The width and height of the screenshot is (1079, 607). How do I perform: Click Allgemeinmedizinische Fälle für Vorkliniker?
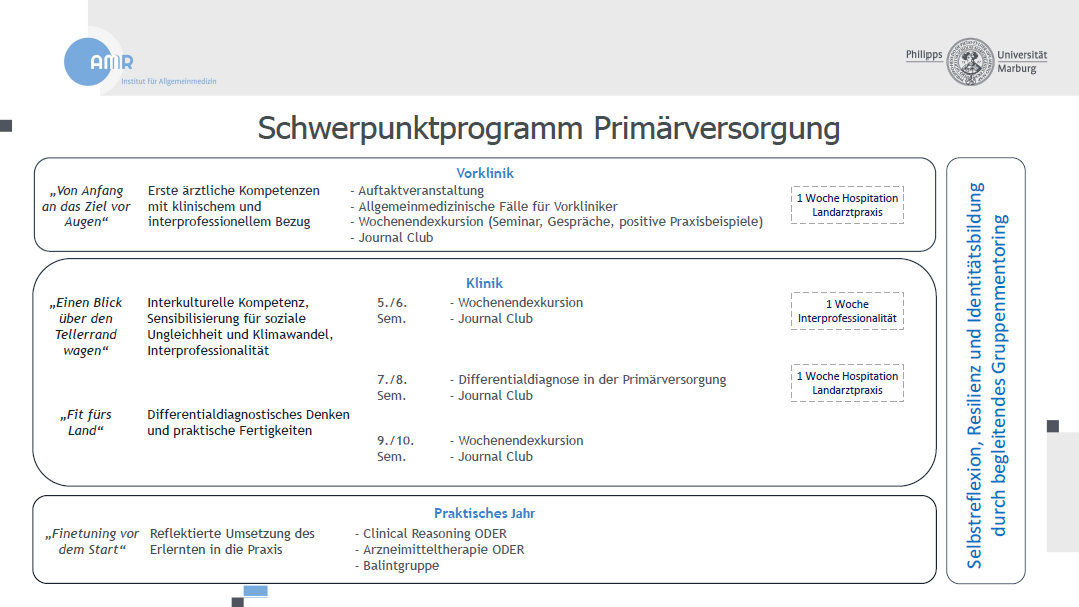[x=484, y=206]
